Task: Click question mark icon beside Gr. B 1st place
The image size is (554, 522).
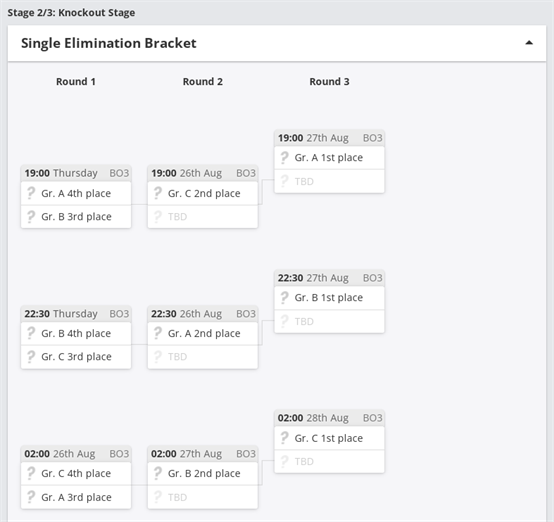Action: 284,298
